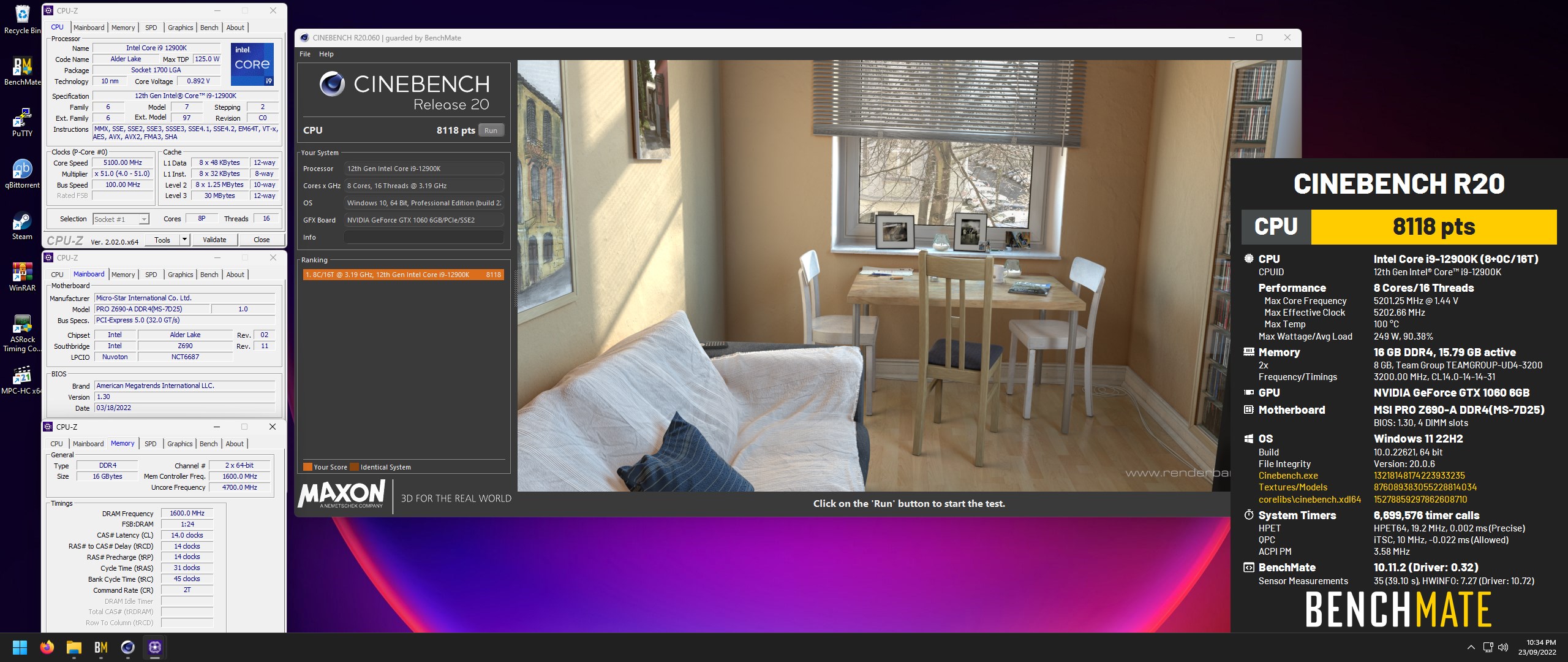Viewport: 1568px width, 662px height.
Task: Open ASRock Timing Configurator desktop icon
Action: tap(22, 333)
